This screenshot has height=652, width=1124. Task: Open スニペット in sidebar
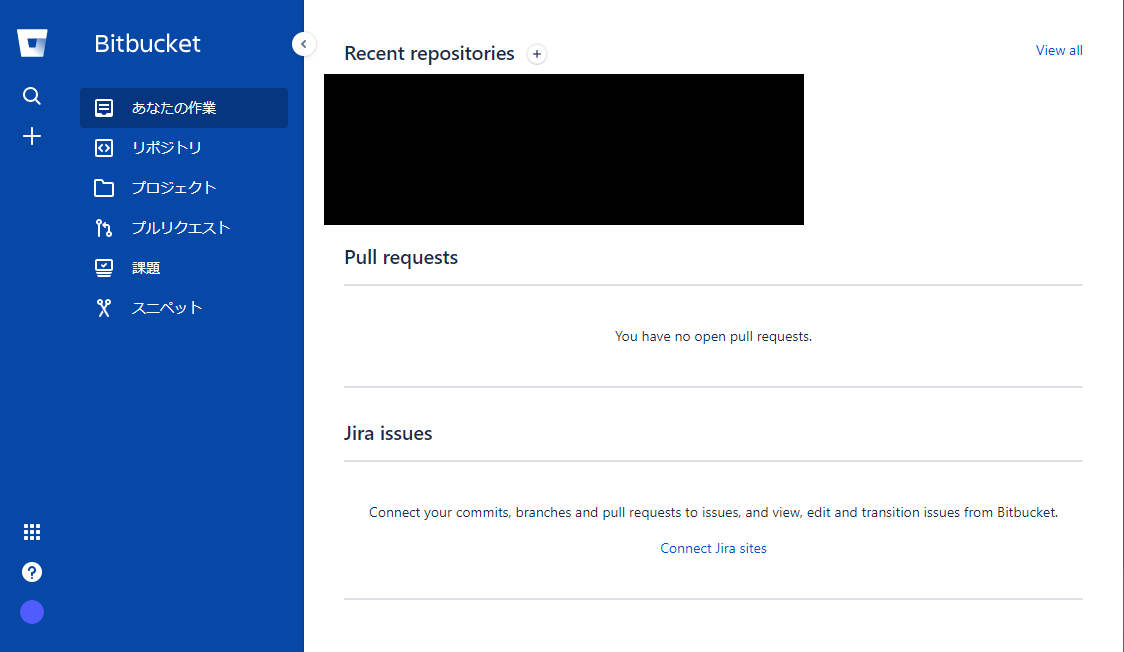pos(184,308)
